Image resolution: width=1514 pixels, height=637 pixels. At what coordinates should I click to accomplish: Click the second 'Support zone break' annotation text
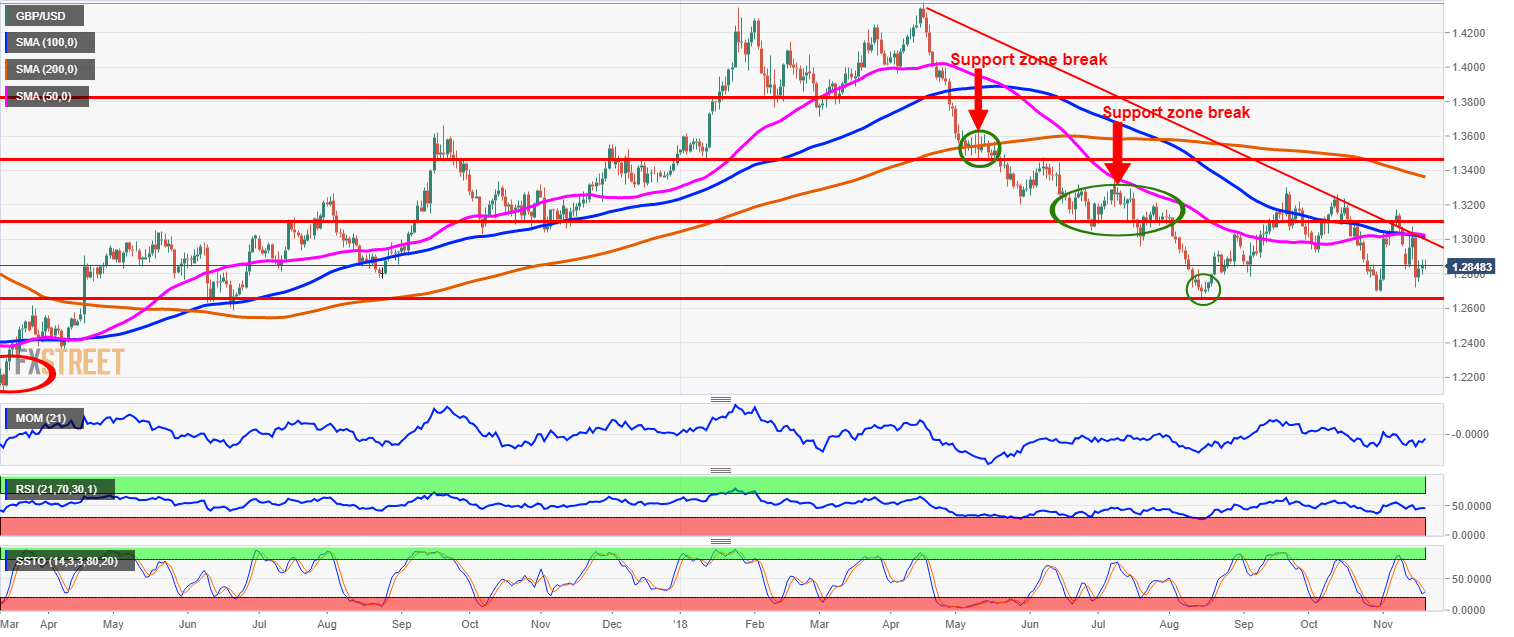1176,112
